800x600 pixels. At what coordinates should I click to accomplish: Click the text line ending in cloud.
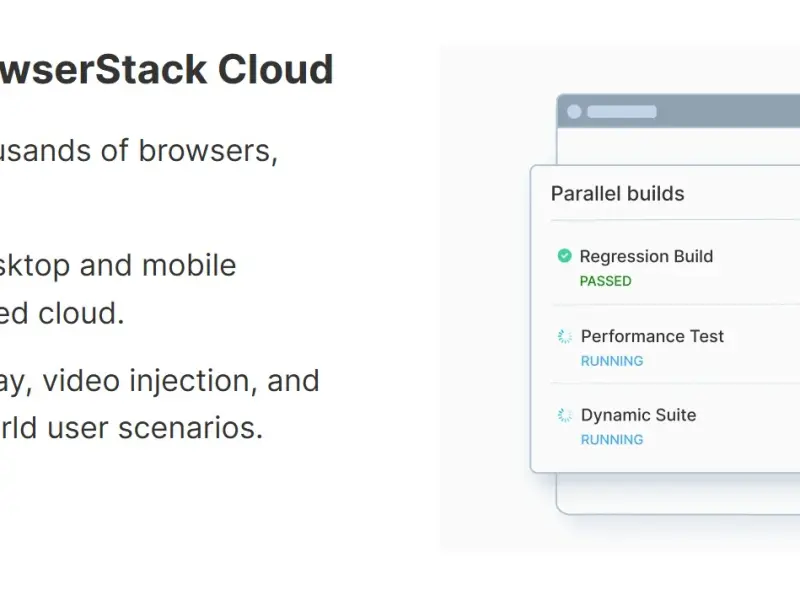(62, 313)
